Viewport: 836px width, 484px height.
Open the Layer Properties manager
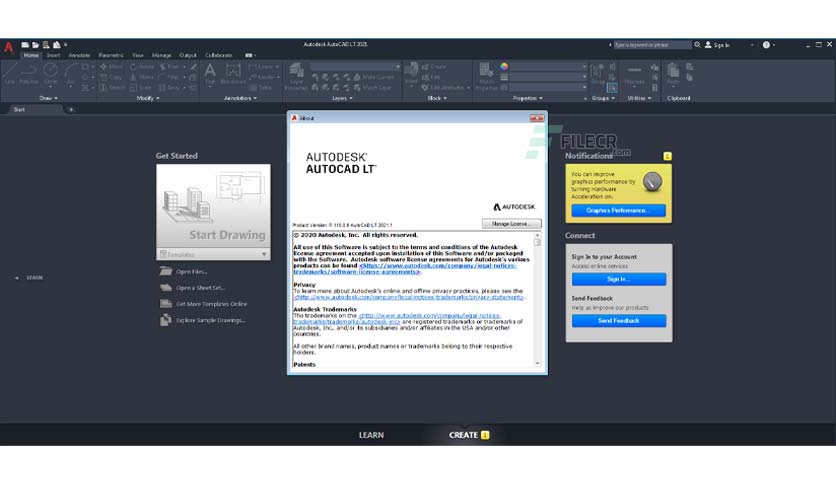pos(296,76)
